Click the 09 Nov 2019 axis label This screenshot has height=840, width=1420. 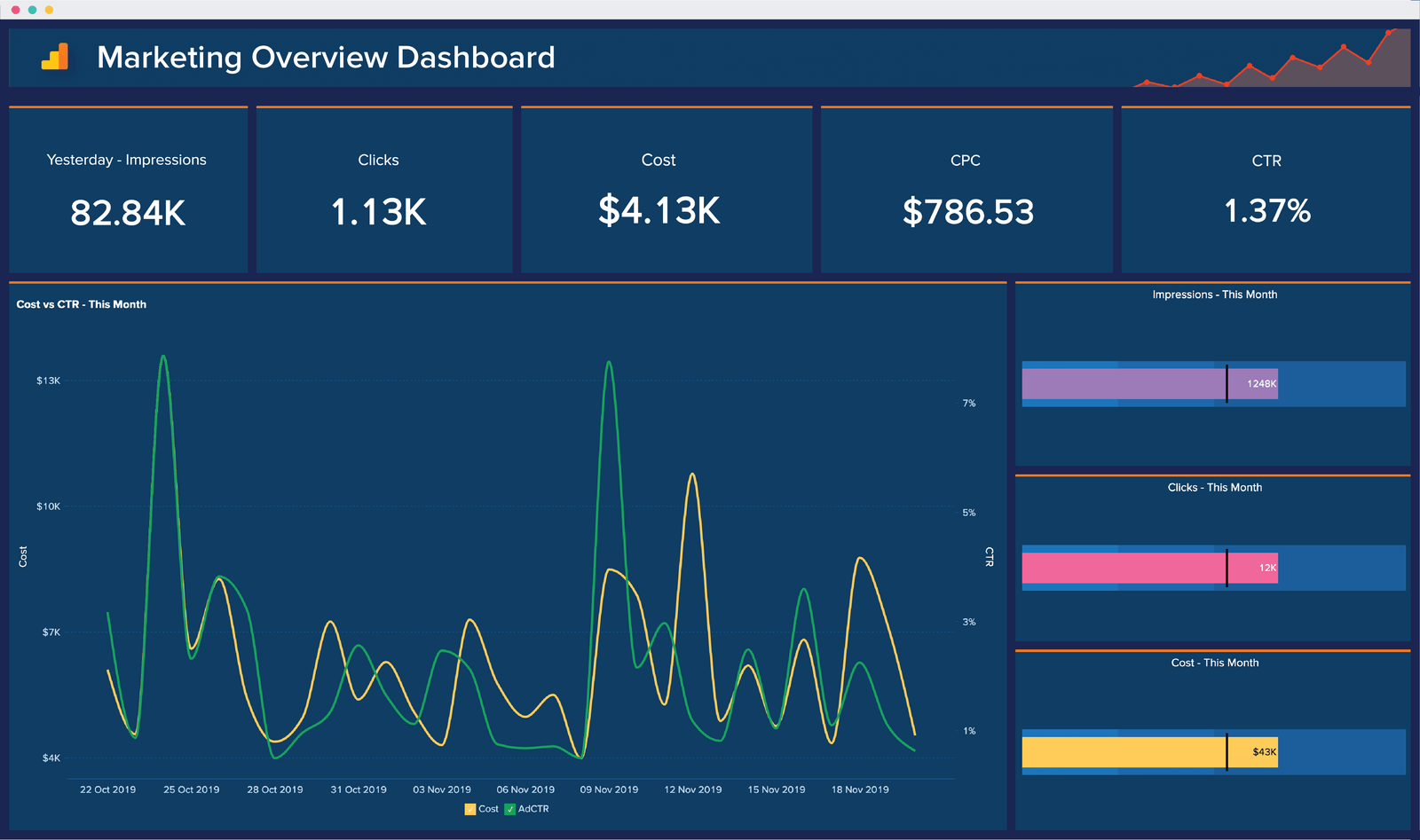pos(609,789)
